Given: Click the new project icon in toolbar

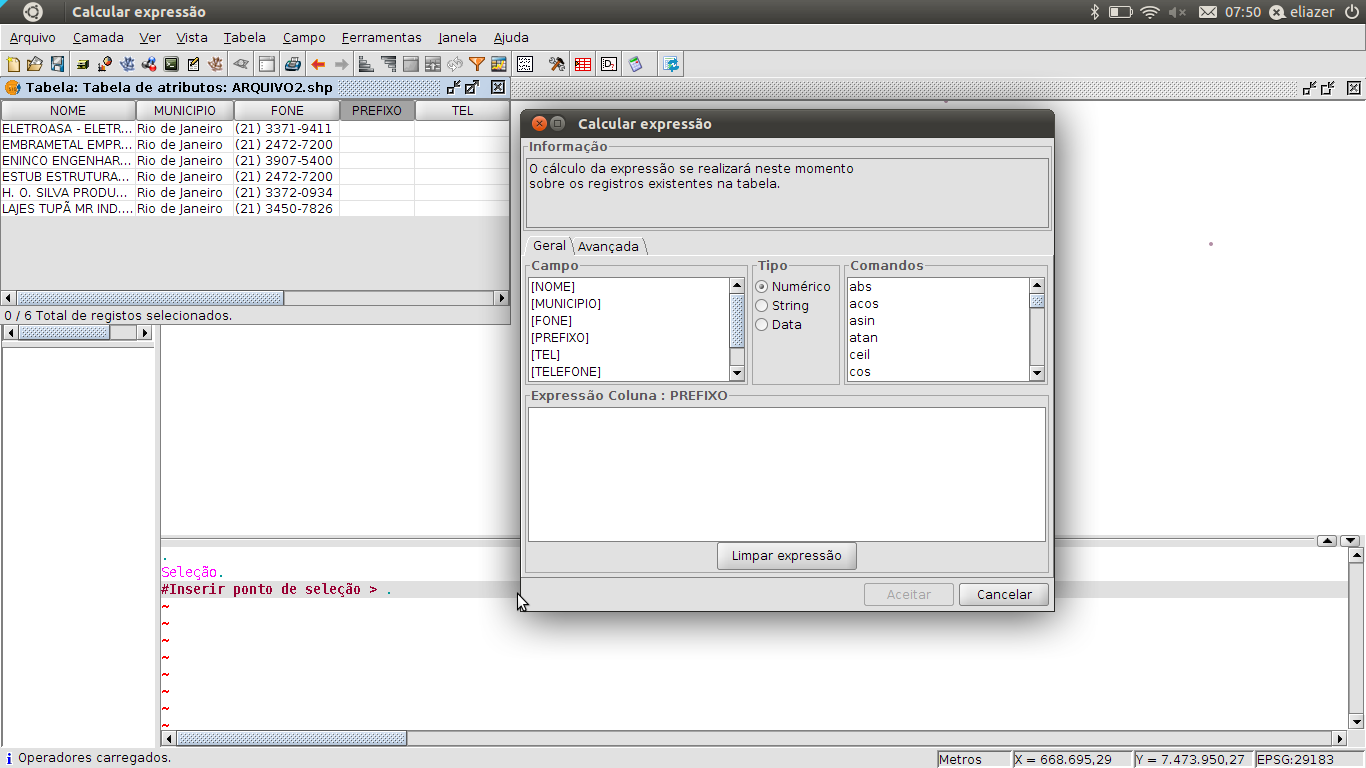Looking at the screenshot, I should (x=13, y=65).
